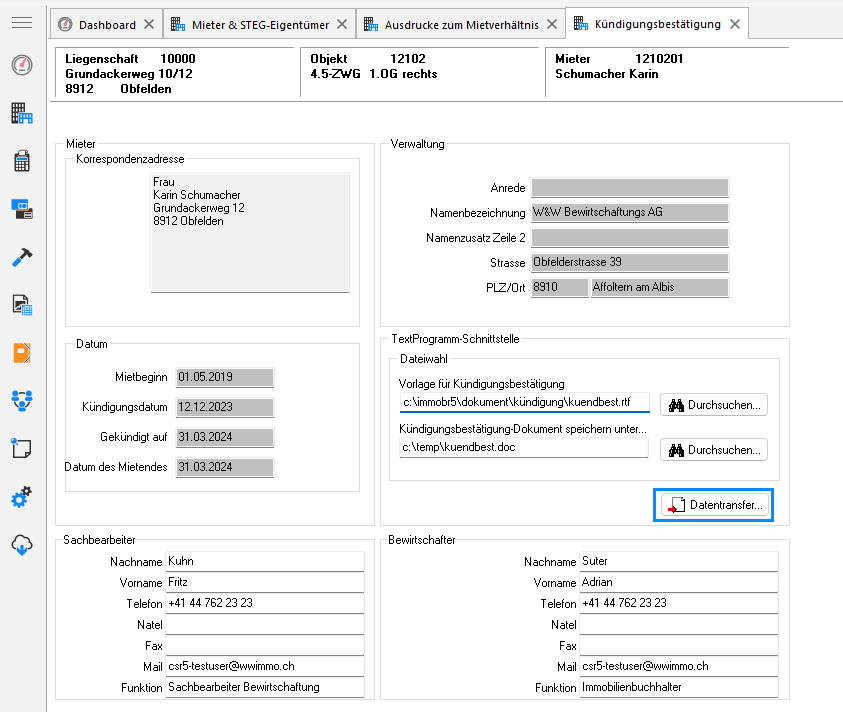
Task: Close the Ausdrucke zum Mietverhältnis tab
Action: click(552, 24)
